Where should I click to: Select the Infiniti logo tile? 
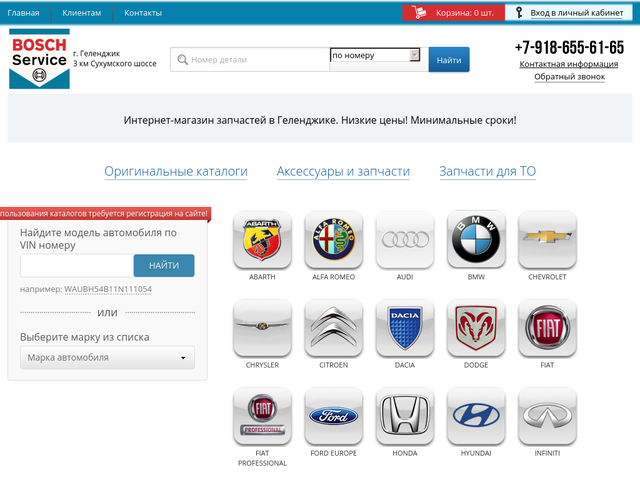click(547, 416)
